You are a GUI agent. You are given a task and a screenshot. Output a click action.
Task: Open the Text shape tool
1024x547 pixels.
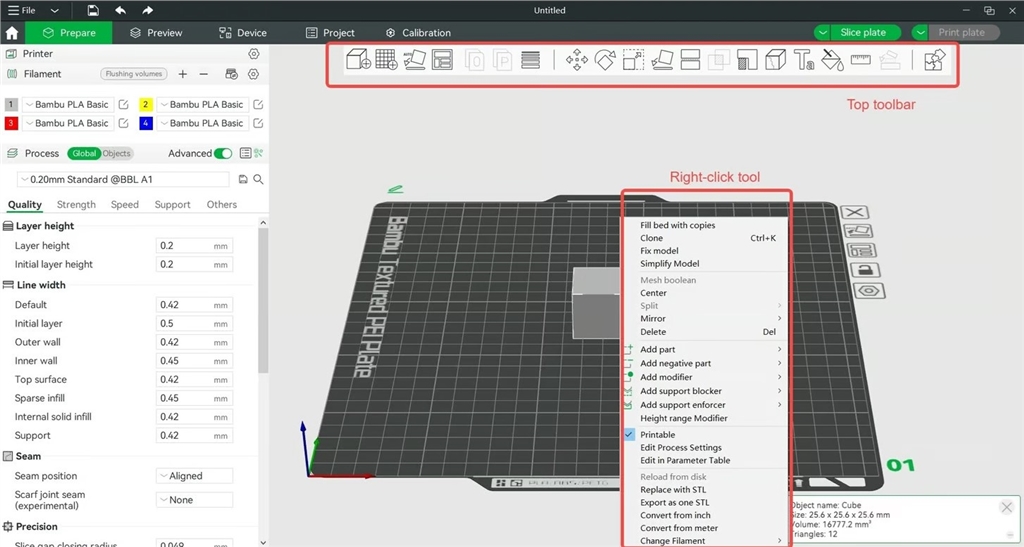(x=804, y=61)
